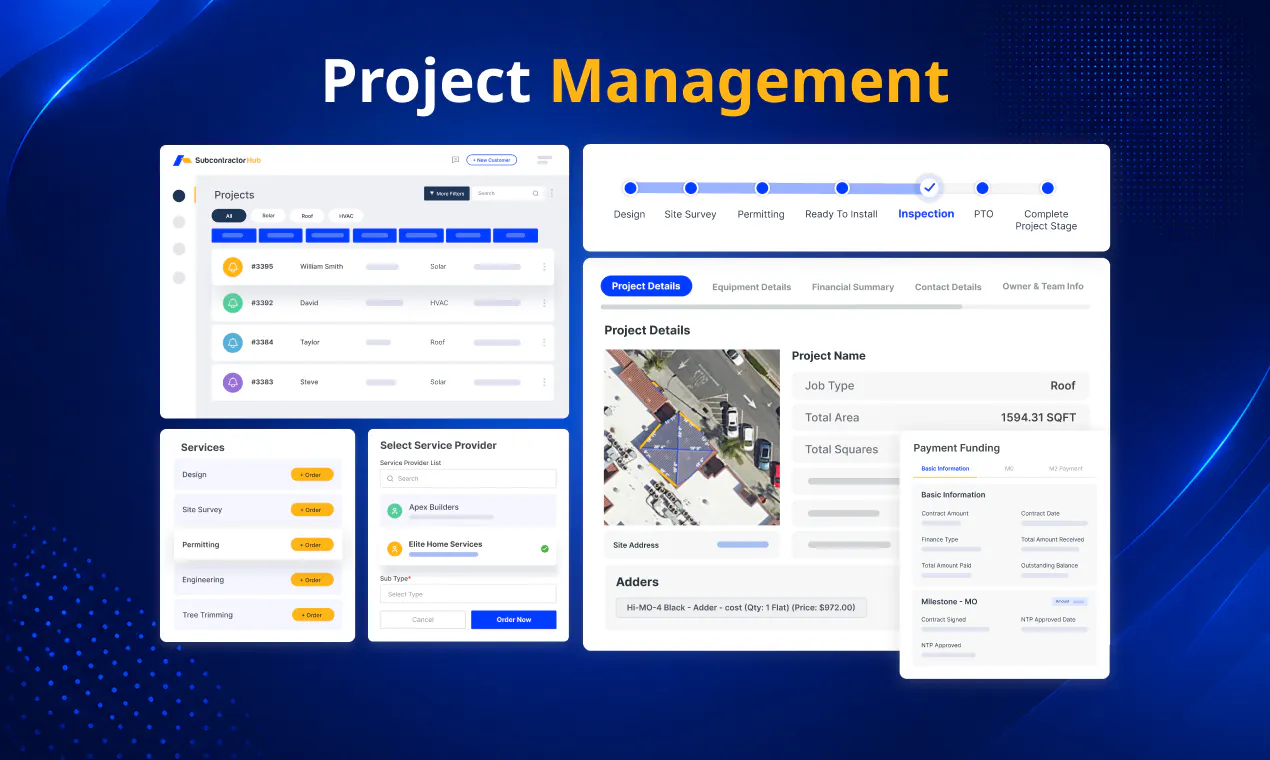Screen dimensions: 1270x760
Task: Select the active dark sidebar circle icon
Action: [x=179, y=196]
